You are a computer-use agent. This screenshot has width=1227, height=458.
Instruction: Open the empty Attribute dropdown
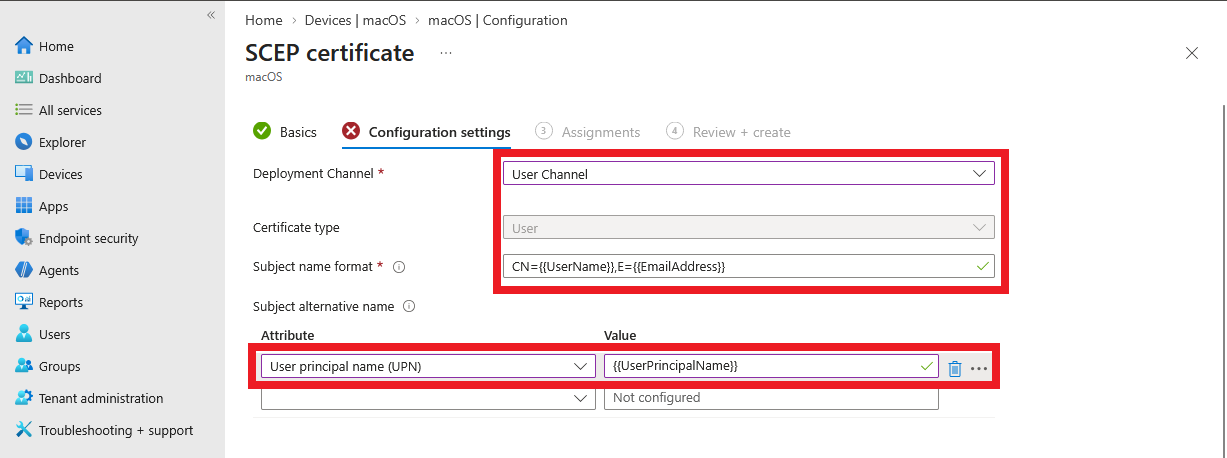[x=428, y=398]
